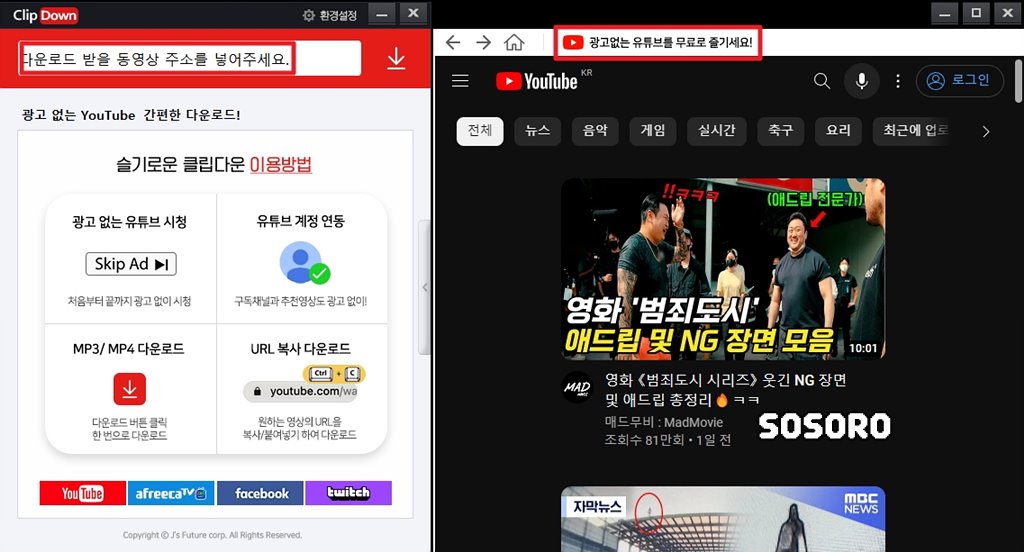Viewport: 1024px width, 552px height.
Task: Click the 광고 없는 유튜브 시청 heading
Action: pos(129,222)
